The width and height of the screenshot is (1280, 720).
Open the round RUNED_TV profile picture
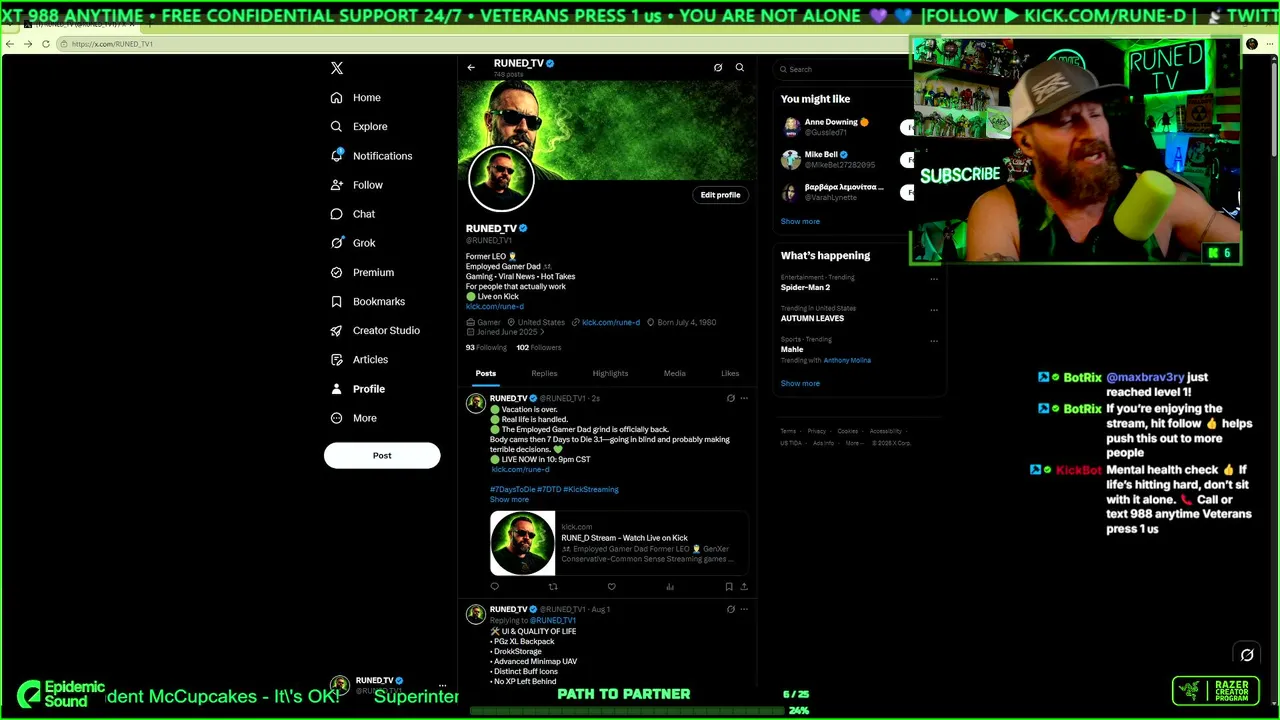pos(501,179)
